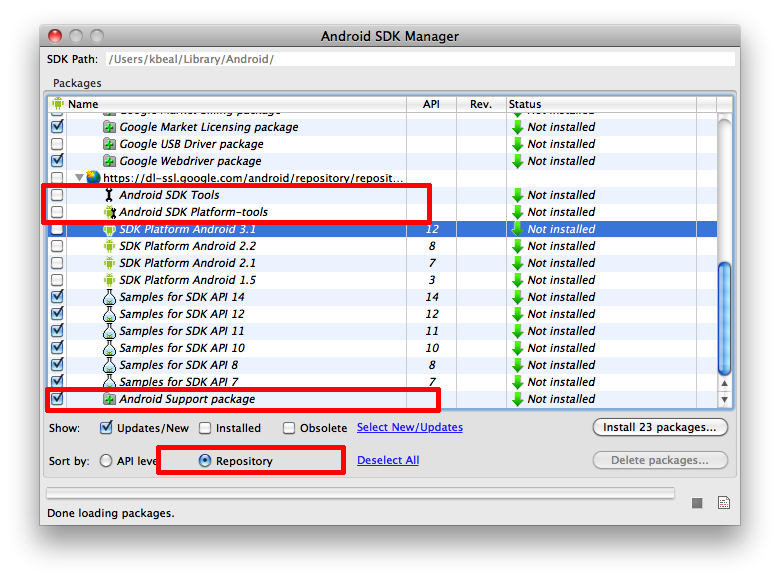Image resolution: width=780 pixels, height=580 pixels.
Task: Click the green arrow for Samples for SDK API 10
Action: pyautogui.click(x=517, y=348)
